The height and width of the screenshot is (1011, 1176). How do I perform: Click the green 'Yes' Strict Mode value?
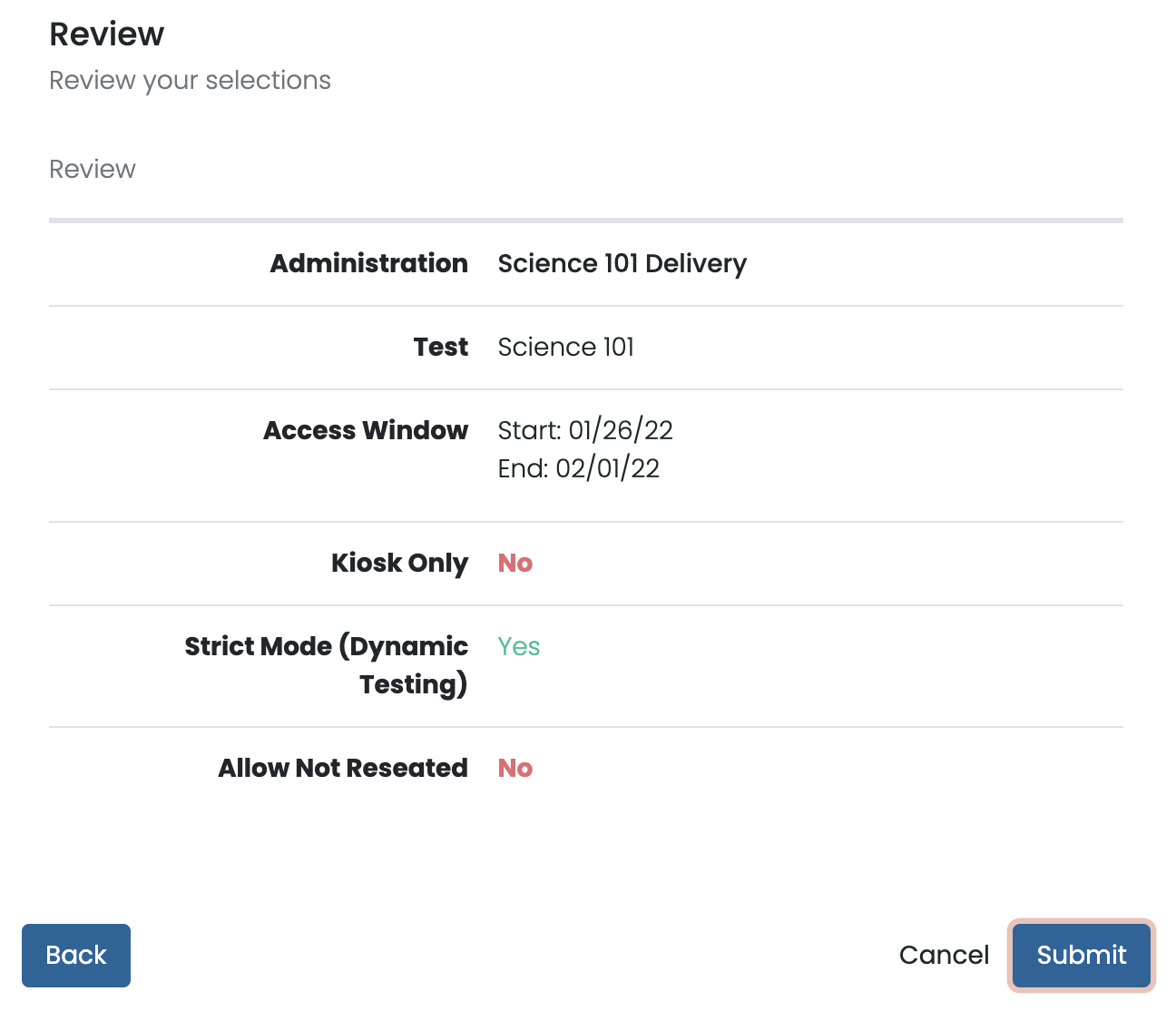coord(518,646)
